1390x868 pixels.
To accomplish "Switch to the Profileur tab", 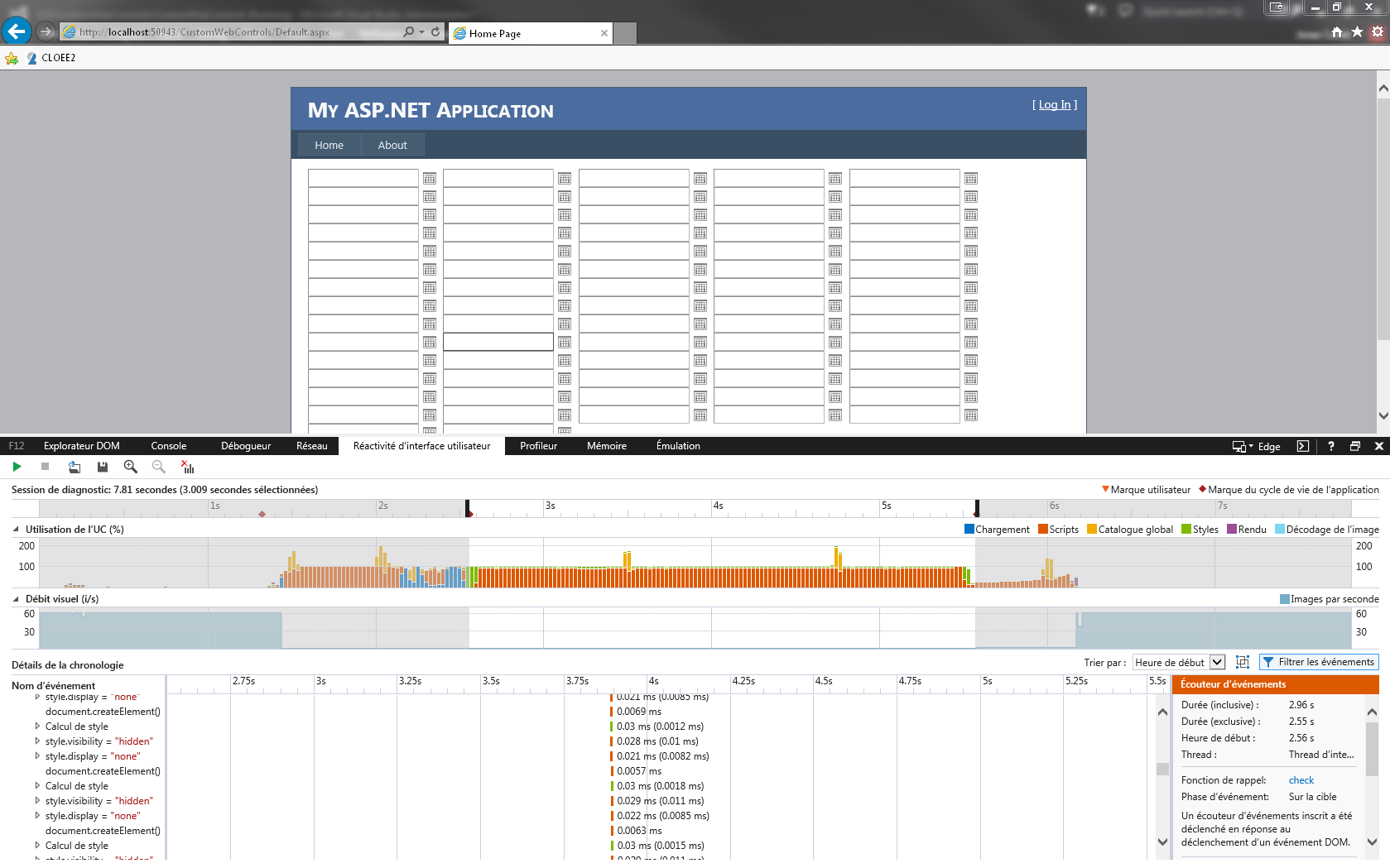I will click(x=538, y=446).
